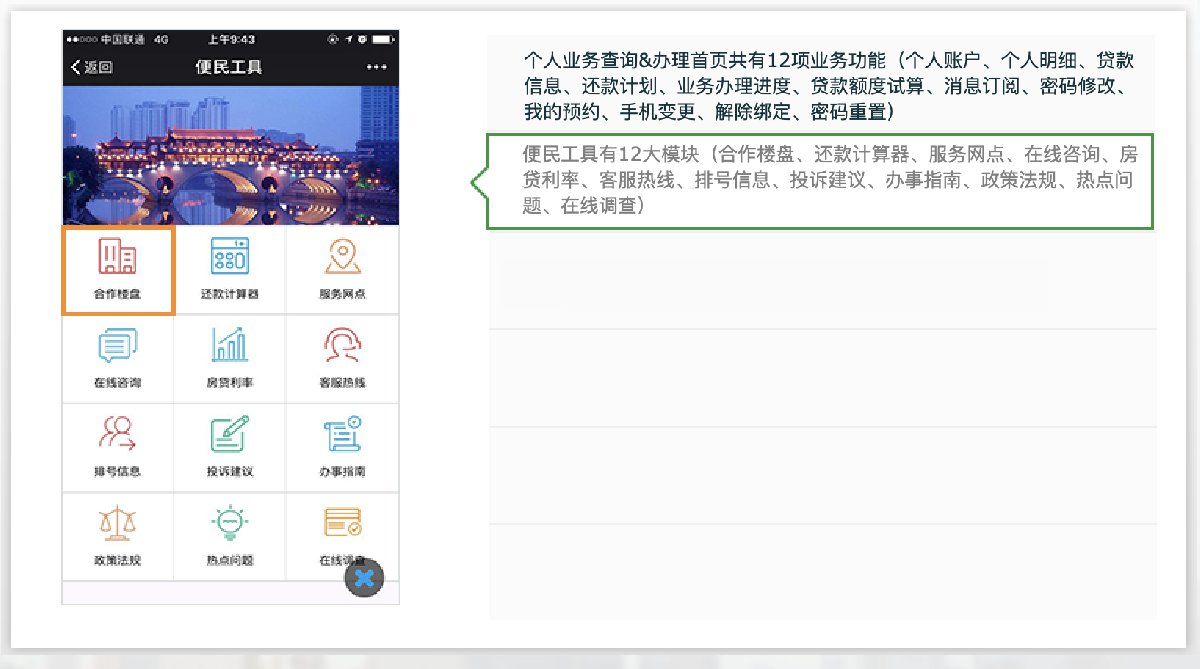Click the 便民工具 page title
The height and width of the screenshot is (669, 1200).
tap(229, 67)
